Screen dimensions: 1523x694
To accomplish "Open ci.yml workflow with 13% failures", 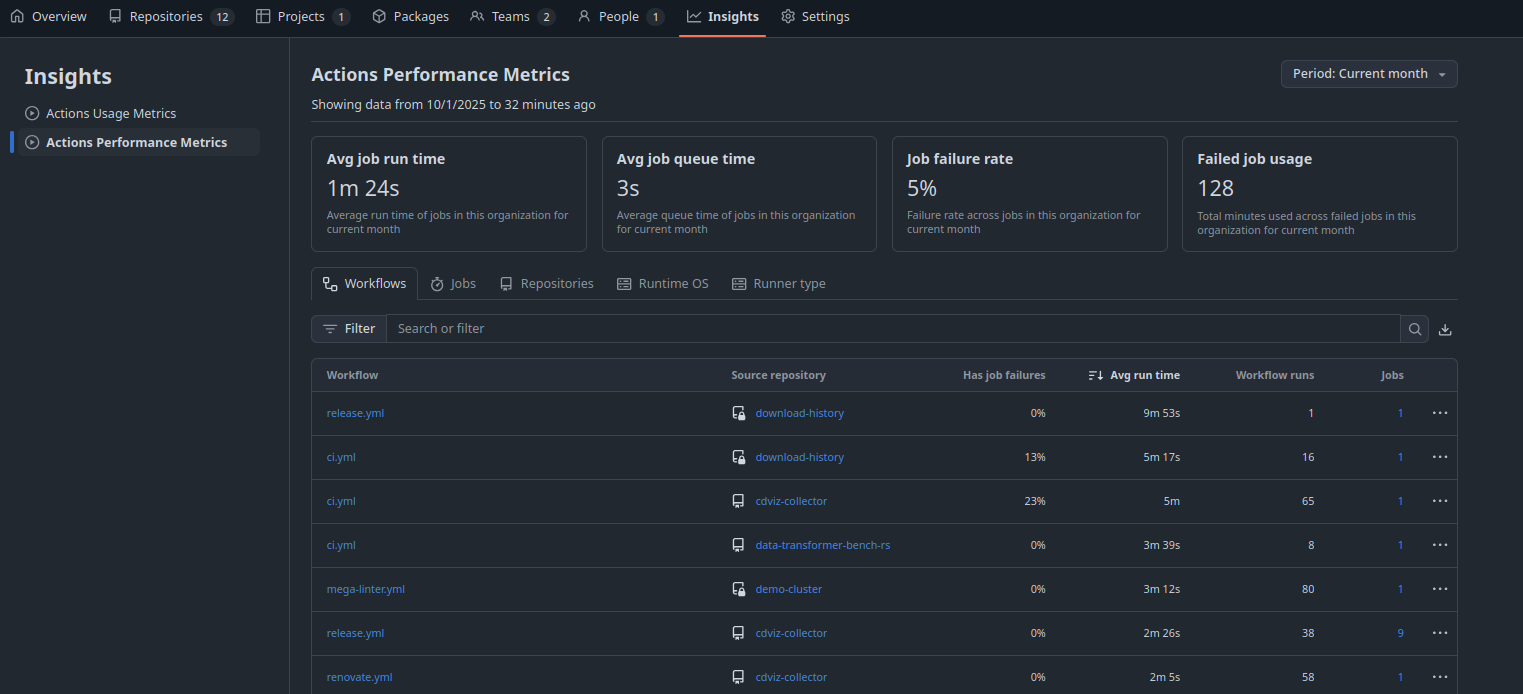I will 341,457.
